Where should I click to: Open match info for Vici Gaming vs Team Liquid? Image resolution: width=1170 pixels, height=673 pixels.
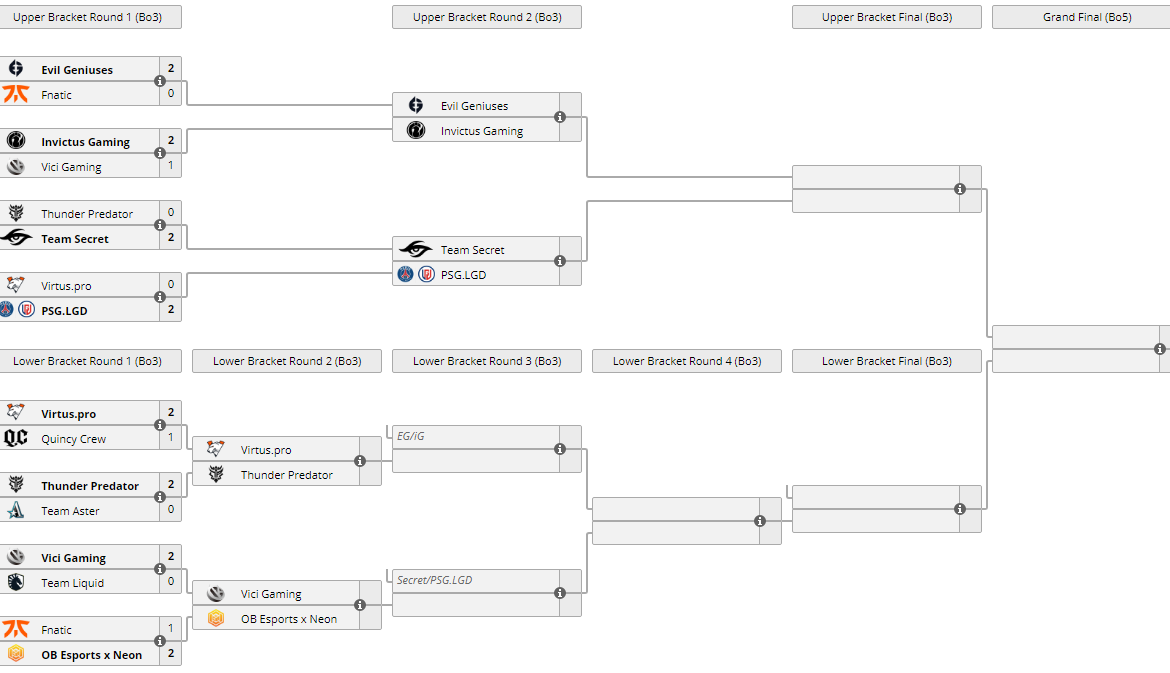[160, 569]
